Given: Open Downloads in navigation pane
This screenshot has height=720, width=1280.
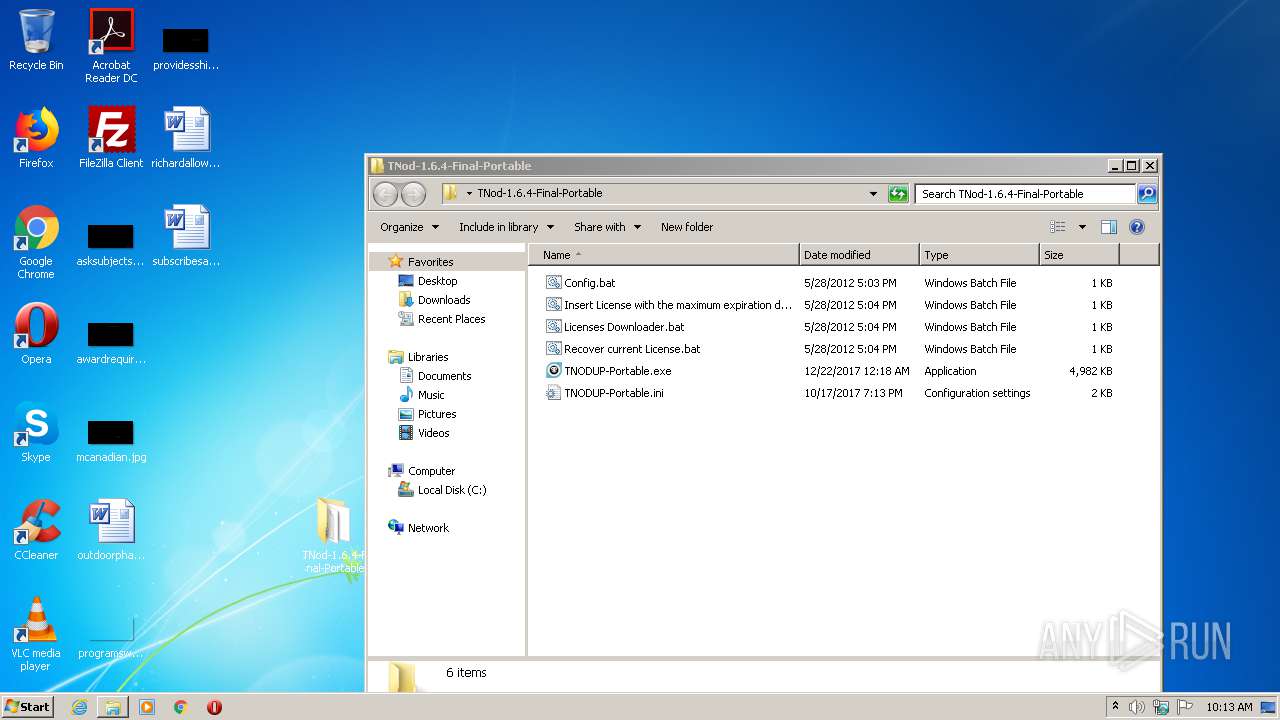Looking at the screenshot, I should point(444,300).
